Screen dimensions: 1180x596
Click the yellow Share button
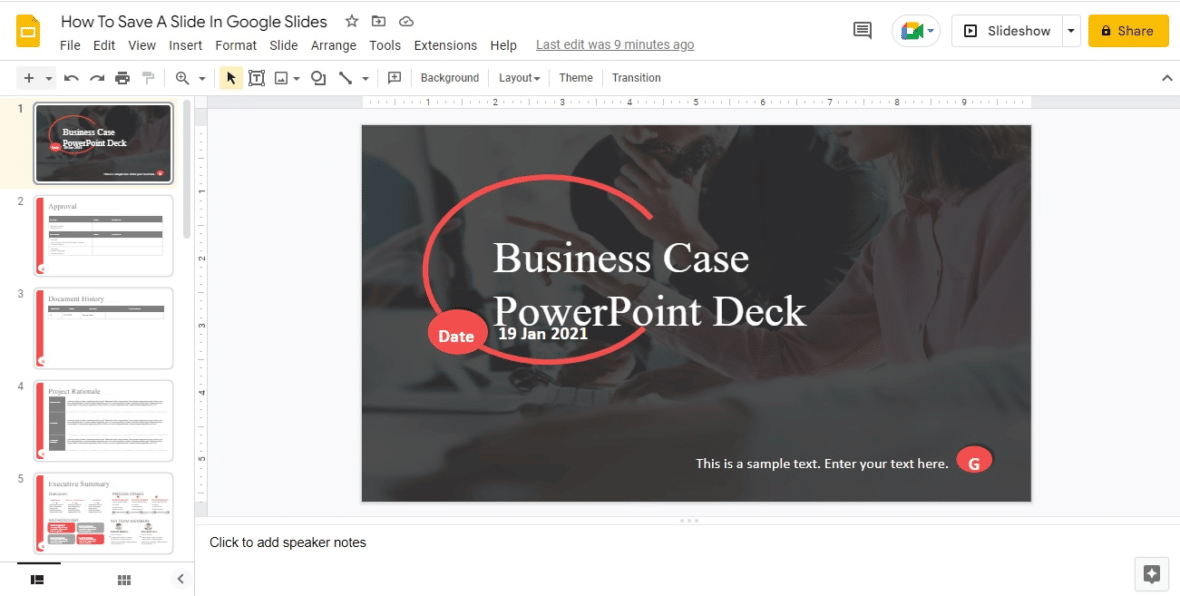pyautogui.click(x=1128, y=31)
